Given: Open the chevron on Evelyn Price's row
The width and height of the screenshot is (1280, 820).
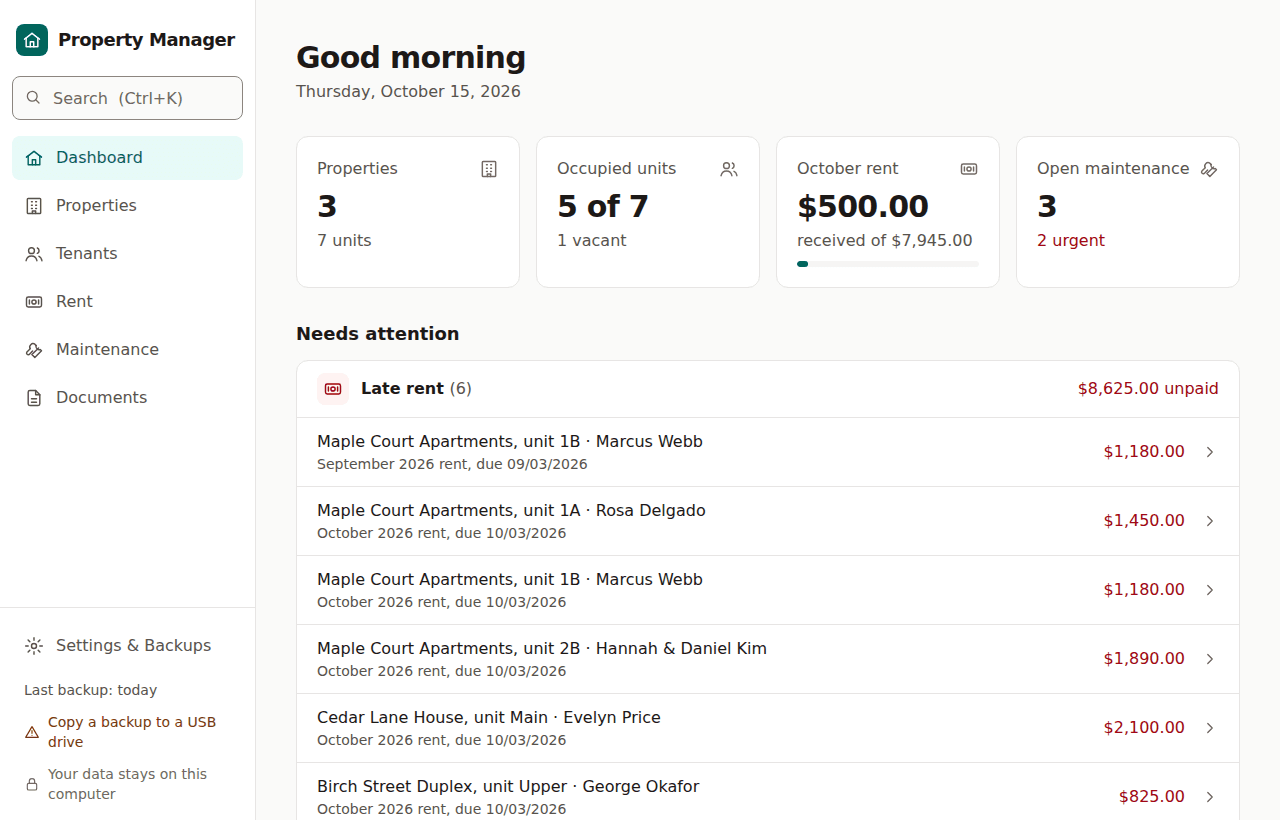Looking at the screenshot, I should (1210, 728).
